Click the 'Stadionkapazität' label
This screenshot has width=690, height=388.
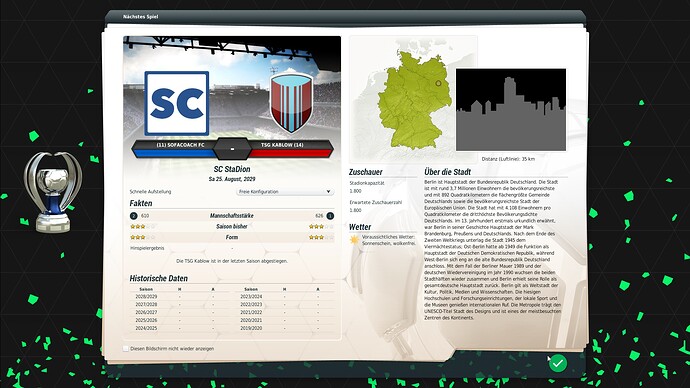[367, 183]
